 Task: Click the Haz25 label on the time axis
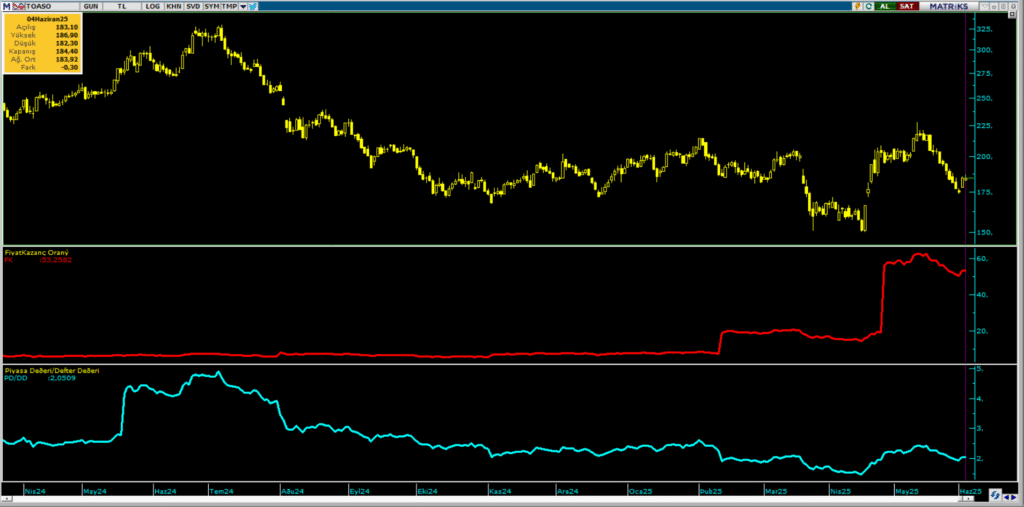pos(971,491)
